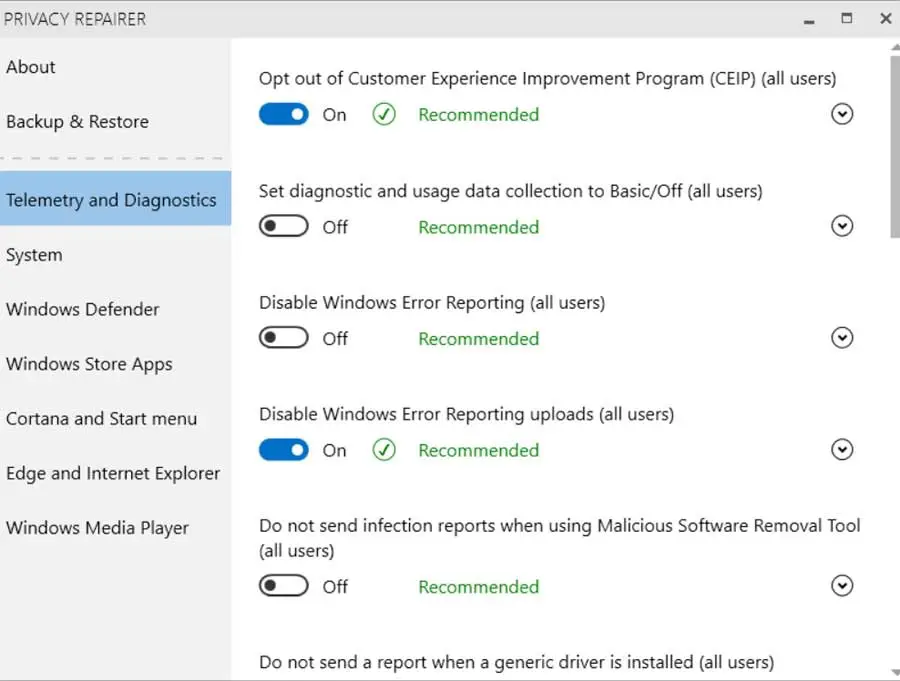The height and width of the screenshot is (681, 900).
Task: Maximize the Privacy Repairer window
Action: click(x=847, y=18)
